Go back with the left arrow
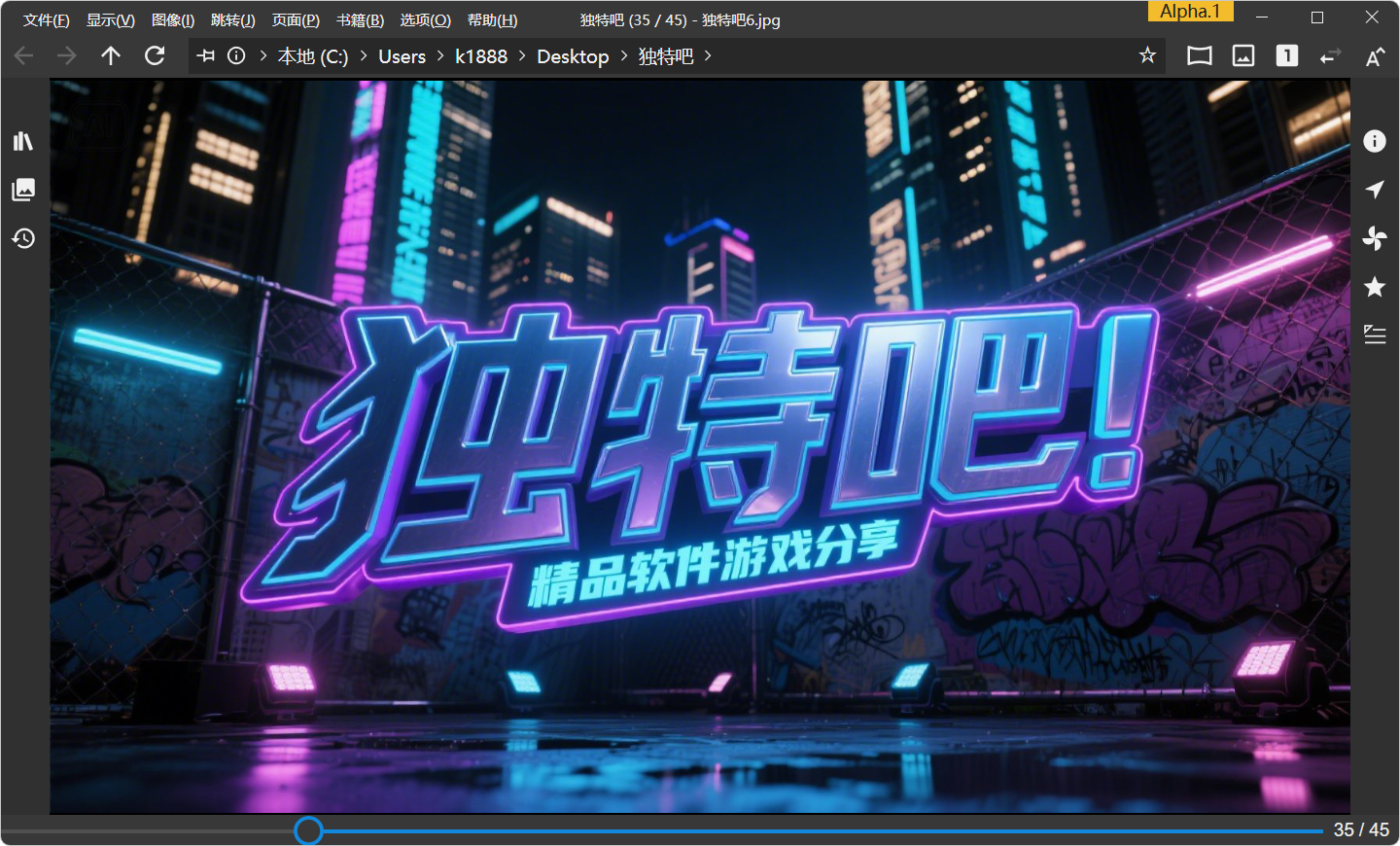Image resolution: width=1400 pixels, height=846 pixels. [x=24, y=56]
